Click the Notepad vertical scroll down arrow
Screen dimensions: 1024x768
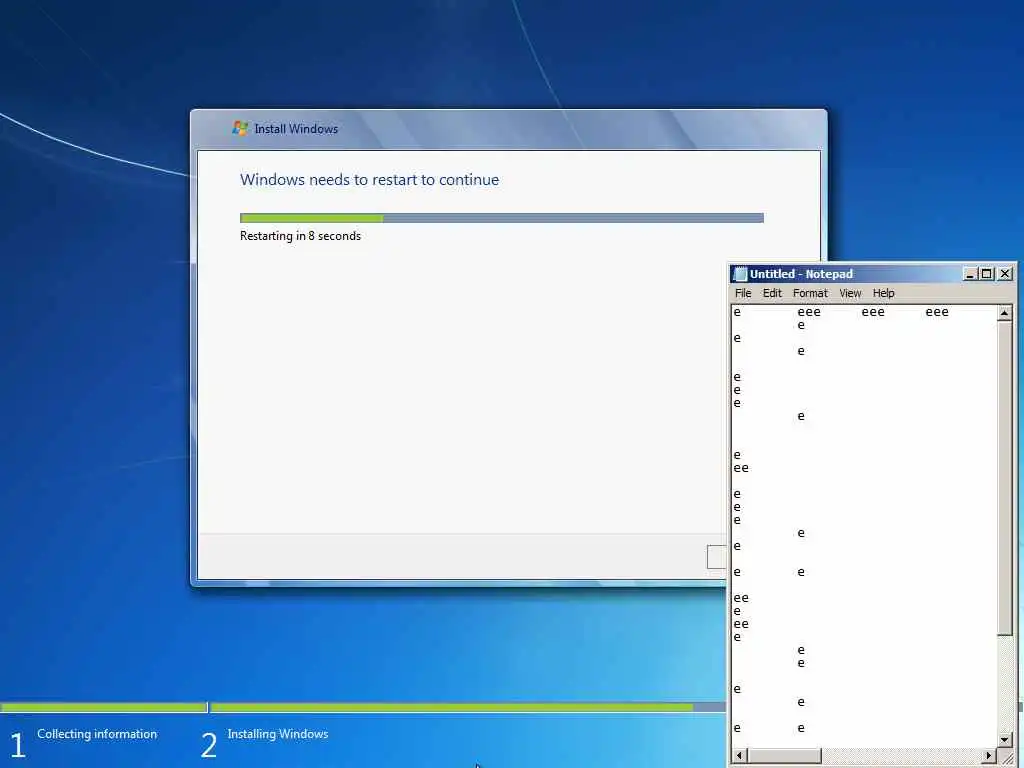(1004, 740)
